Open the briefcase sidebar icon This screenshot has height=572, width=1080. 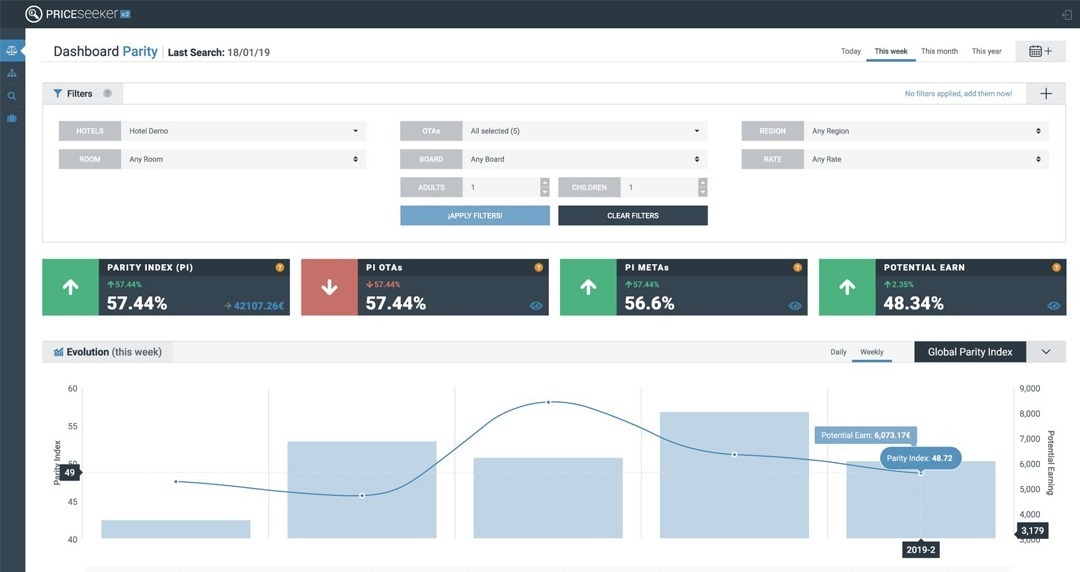point(12,119)
